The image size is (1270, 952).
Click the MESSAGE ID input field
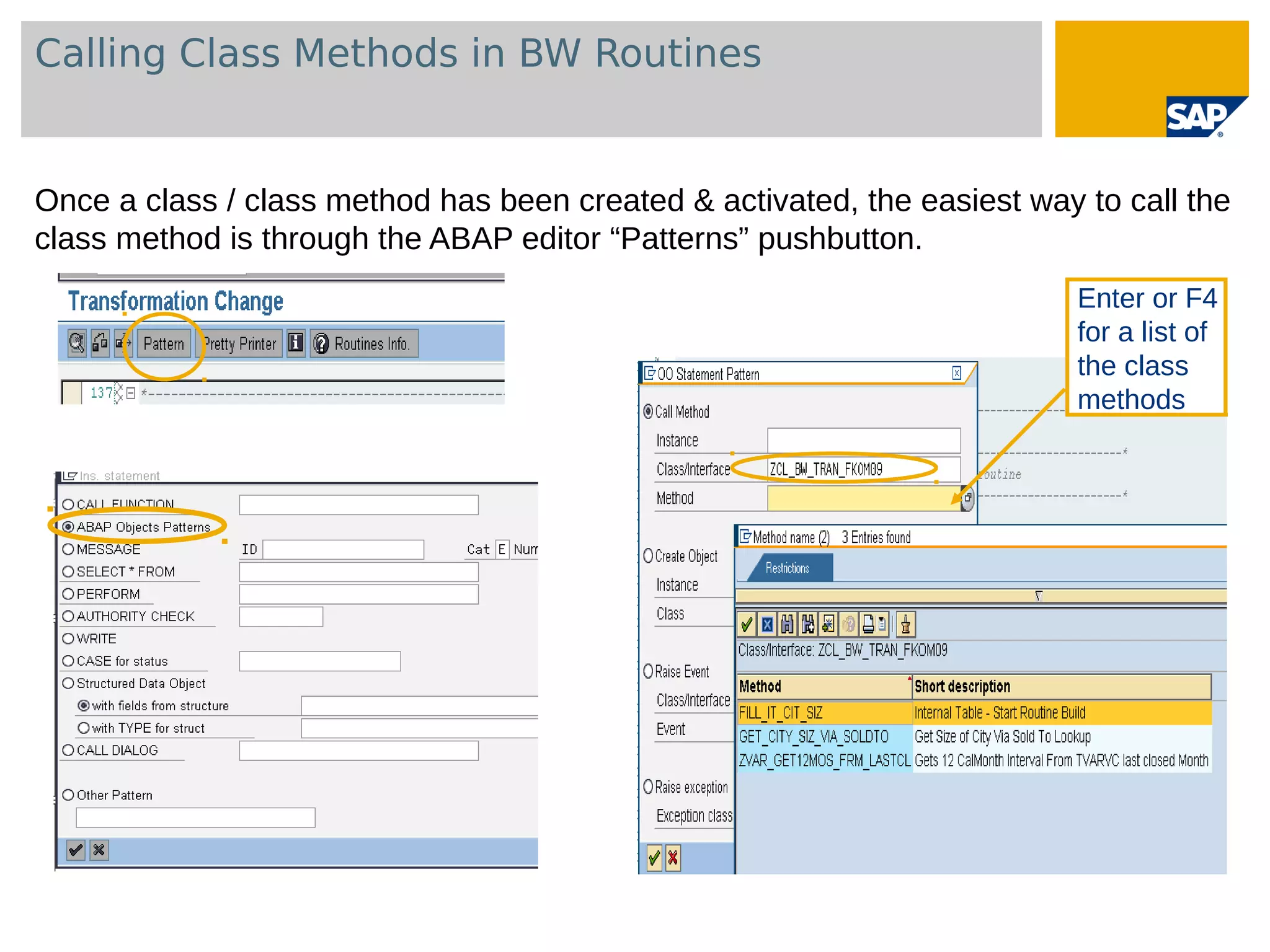tap(343, 549)
